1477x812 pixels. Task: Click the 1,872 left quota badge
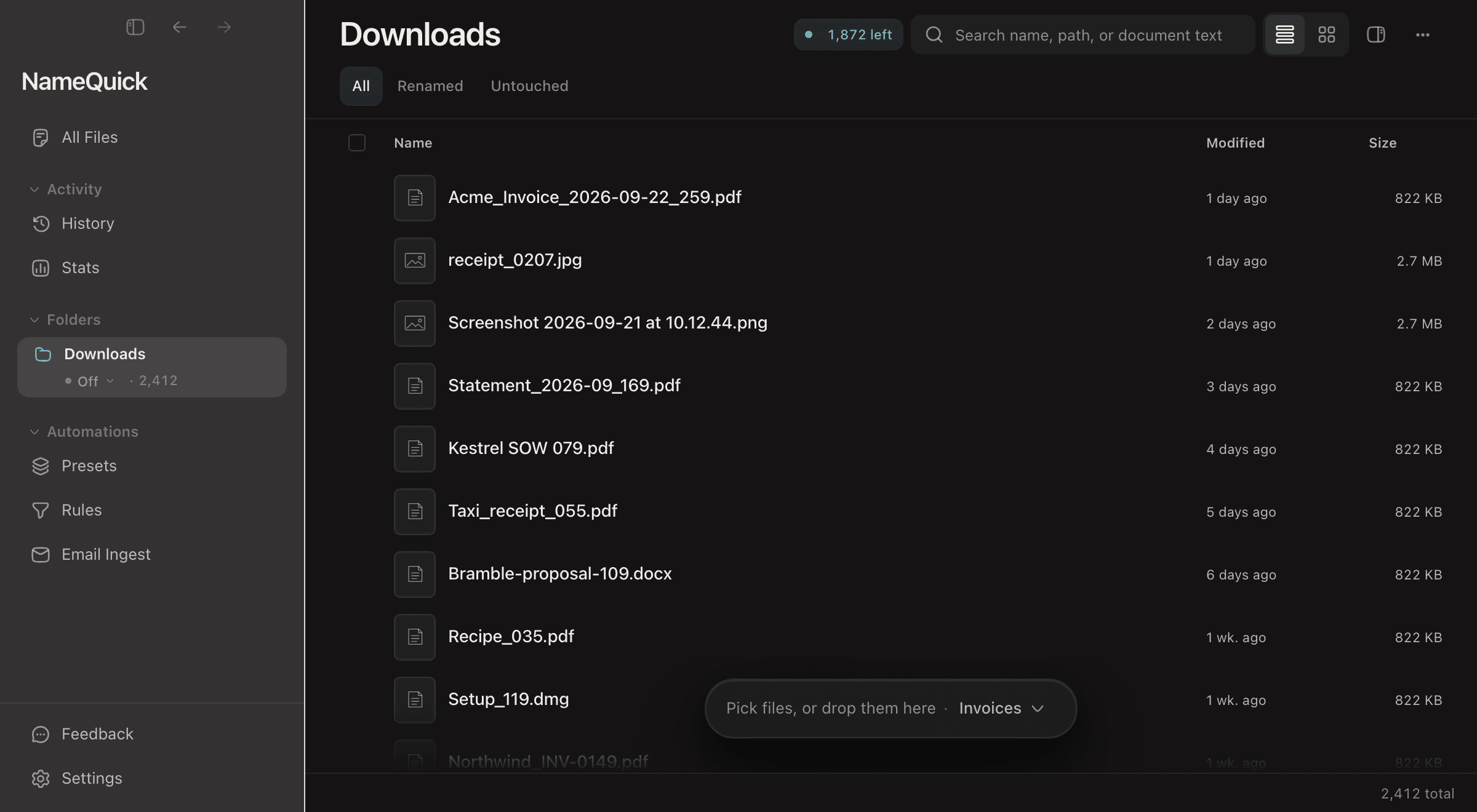pos(848,34)
